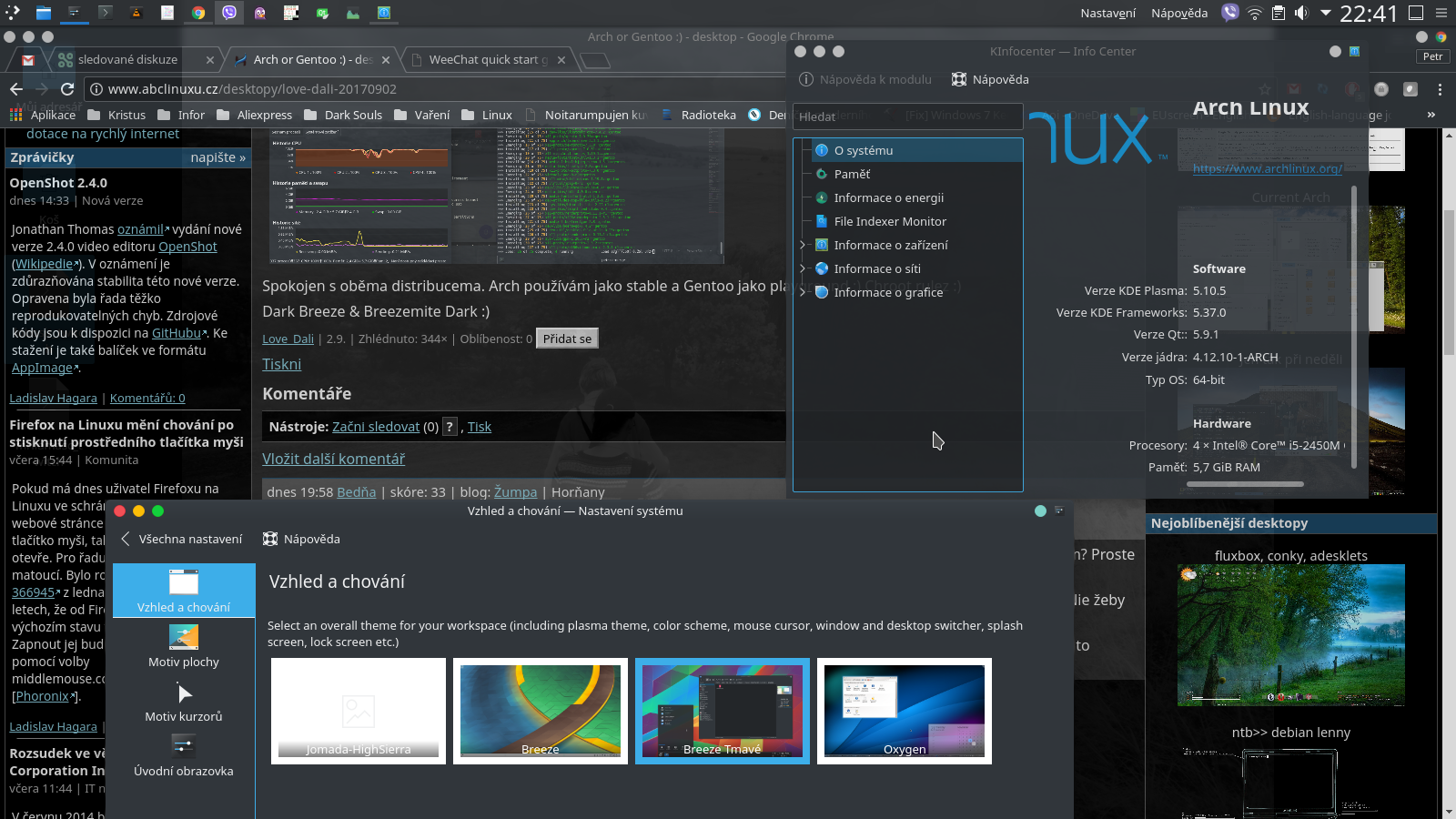Switch to KInfocenter via panel icon

pos(384,13)
